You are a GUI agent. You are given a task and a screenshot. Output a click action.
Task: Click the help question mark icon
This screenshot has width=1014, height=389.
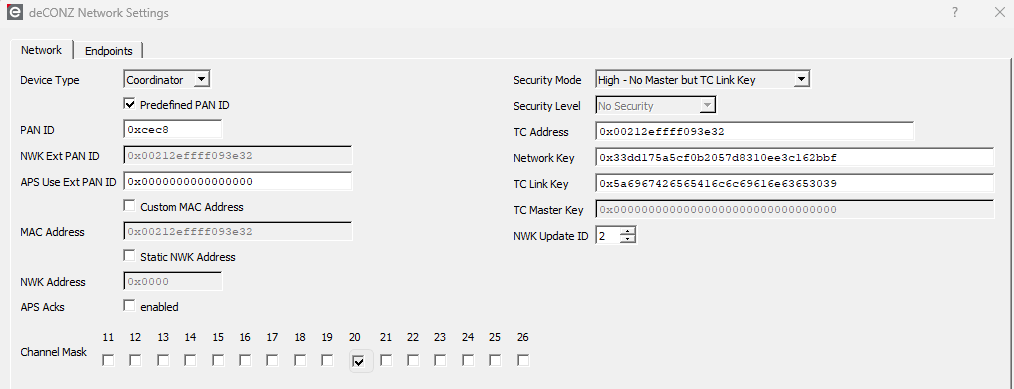coord(955,12)
